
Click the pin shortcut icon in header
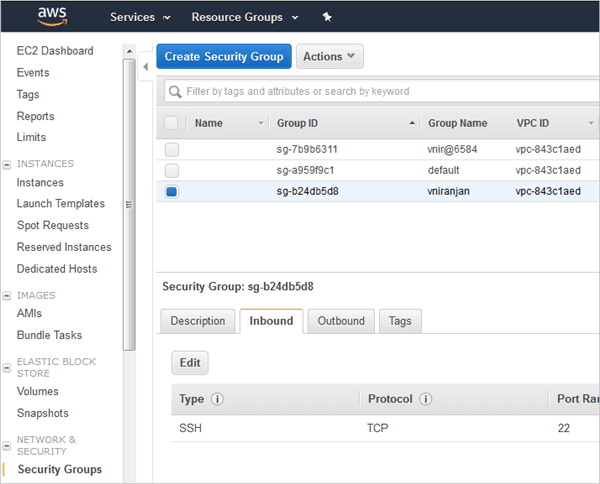[x=326, y=17]
